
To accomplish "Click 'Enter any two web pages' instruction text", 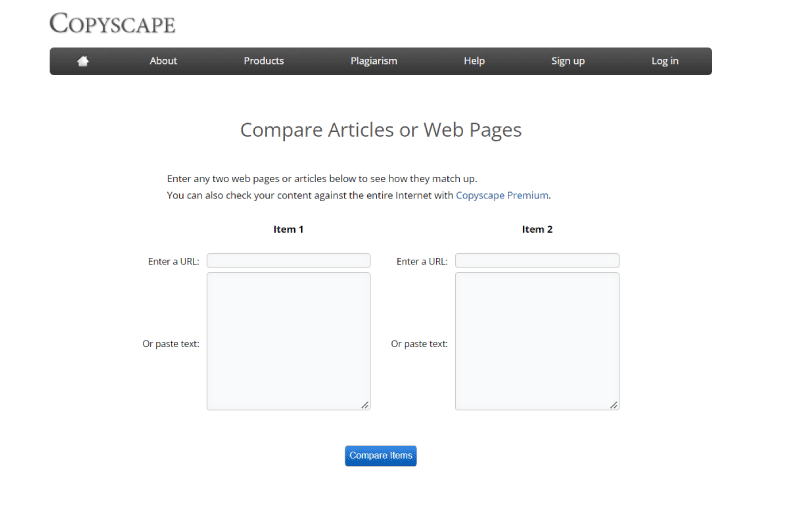I will 322,179.
